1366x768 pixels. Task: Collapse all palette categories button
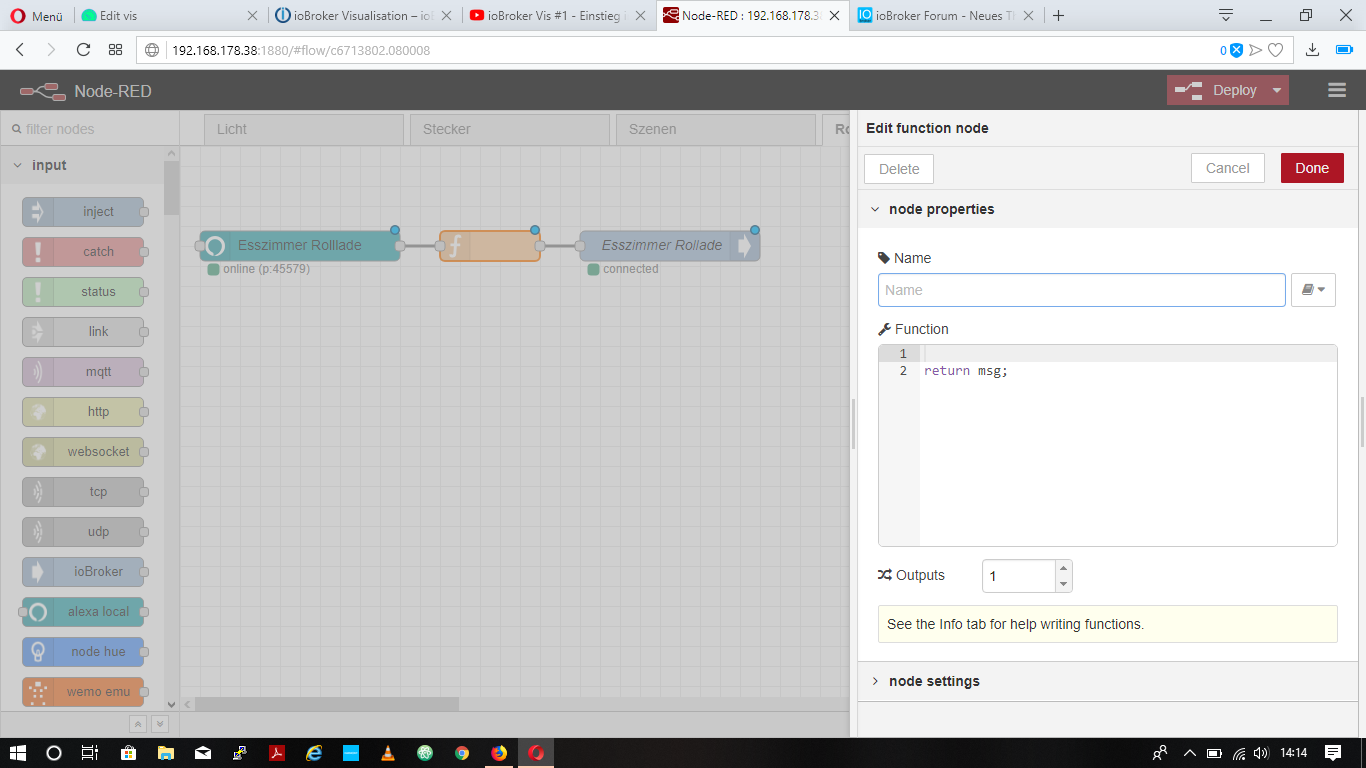point(138,724)
